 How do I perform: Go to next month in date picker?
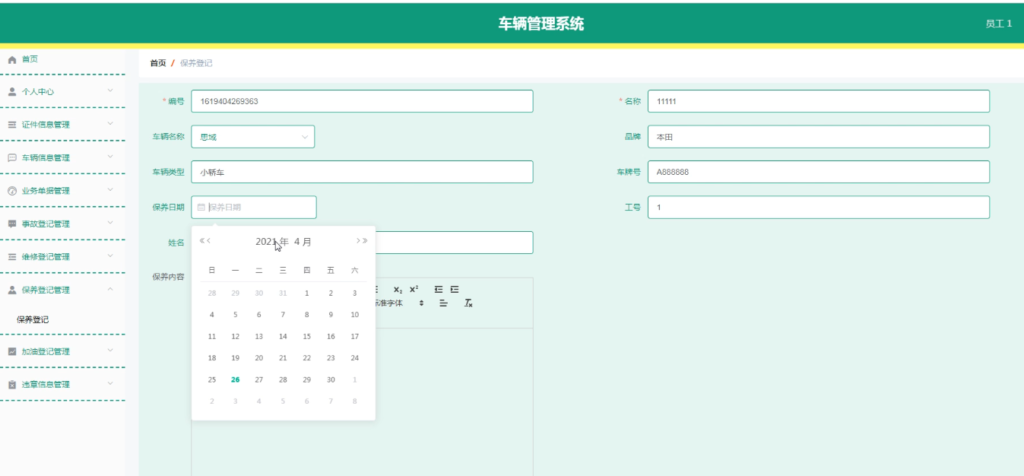(x=358, y=241)
